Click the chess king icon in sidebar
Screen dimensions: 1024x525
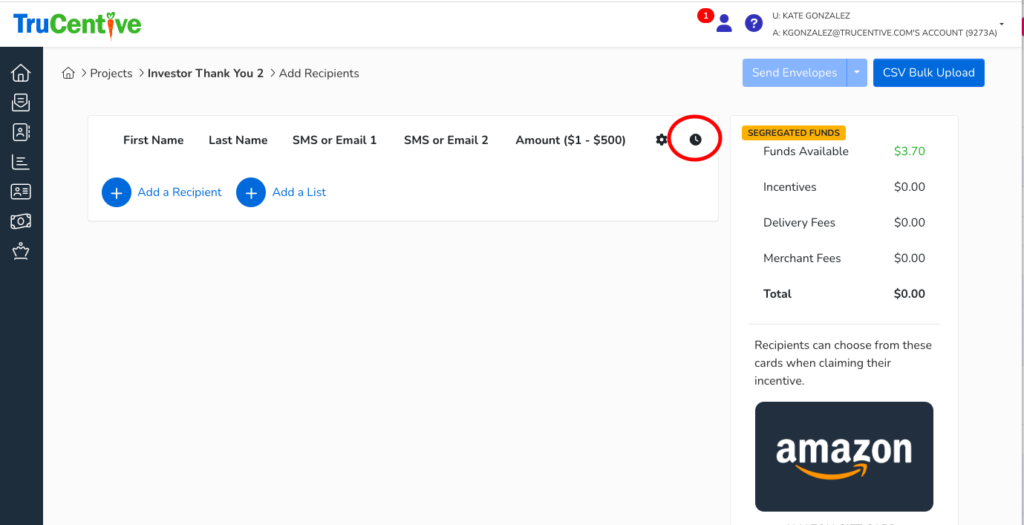pyautogui.click(x=20, y=251)
